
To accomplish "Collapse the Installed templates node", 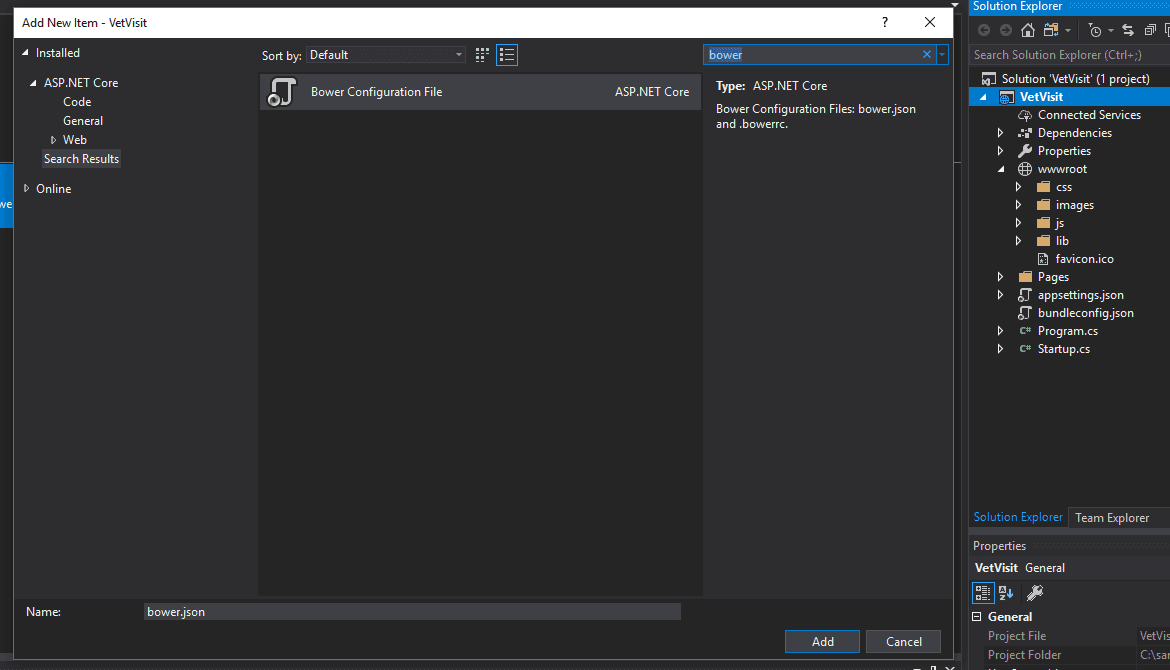I will tap(25, 52).
